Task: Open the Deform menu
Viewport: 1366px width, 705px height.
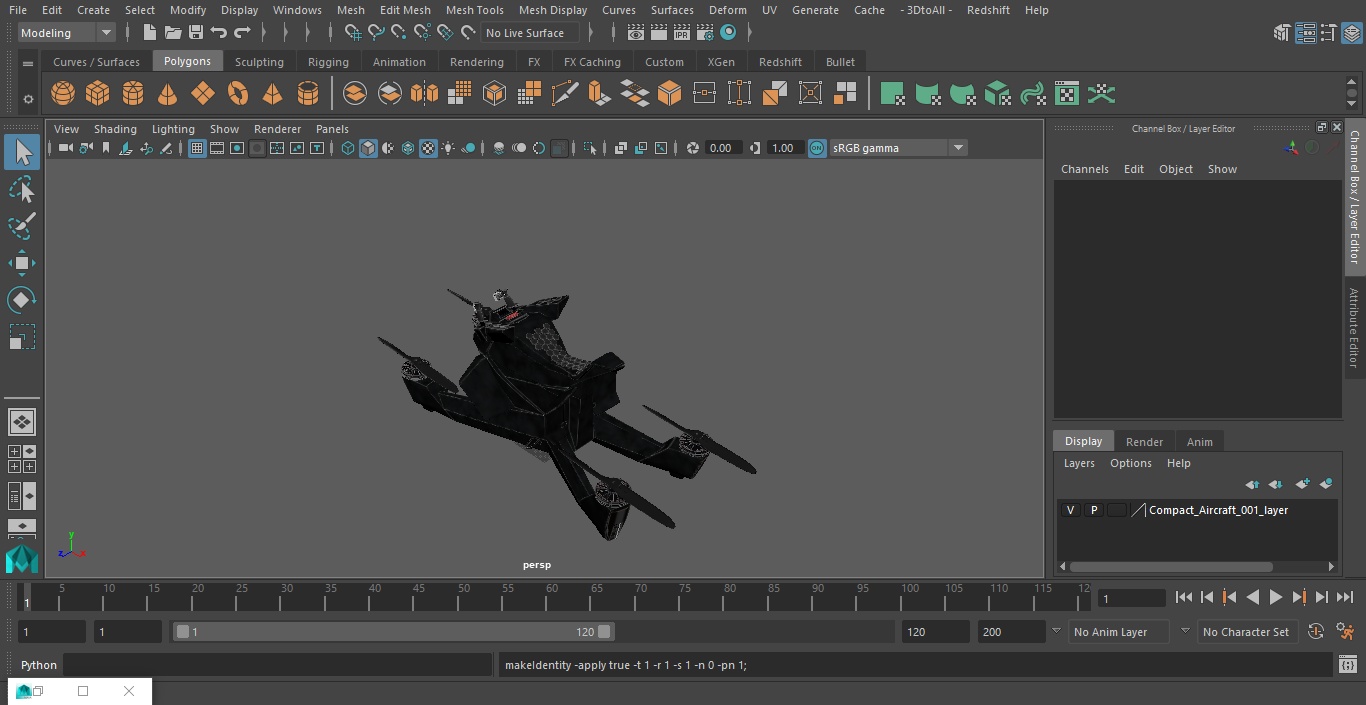Action: tap(727, 10)
